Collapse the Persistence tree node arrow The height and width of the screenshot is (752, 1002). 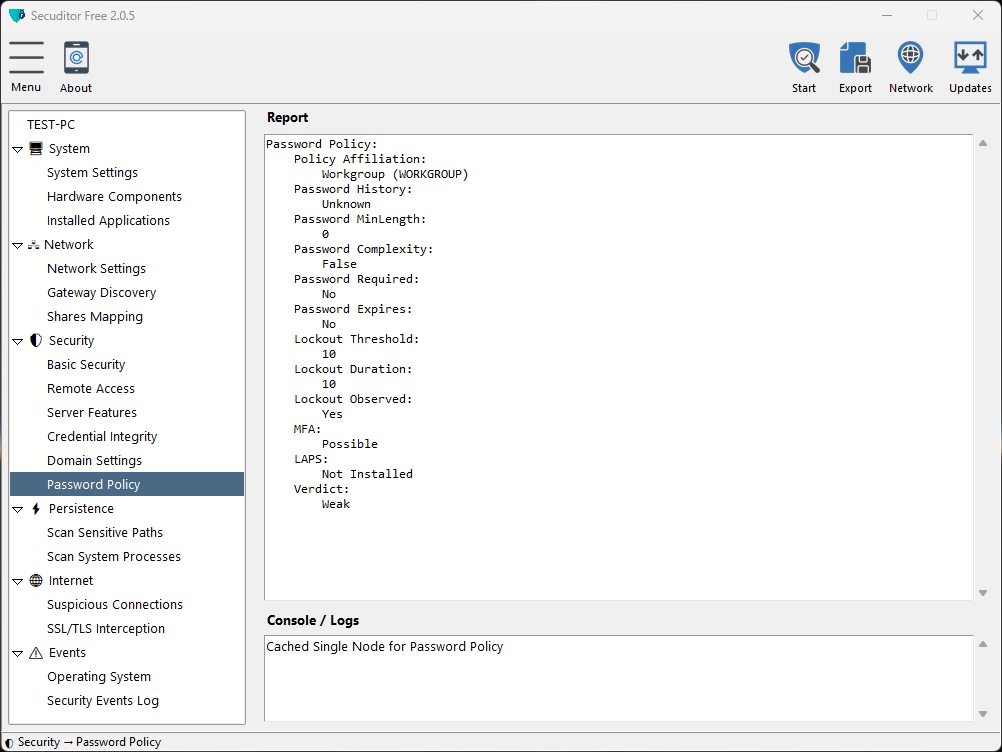coord(17,509)
